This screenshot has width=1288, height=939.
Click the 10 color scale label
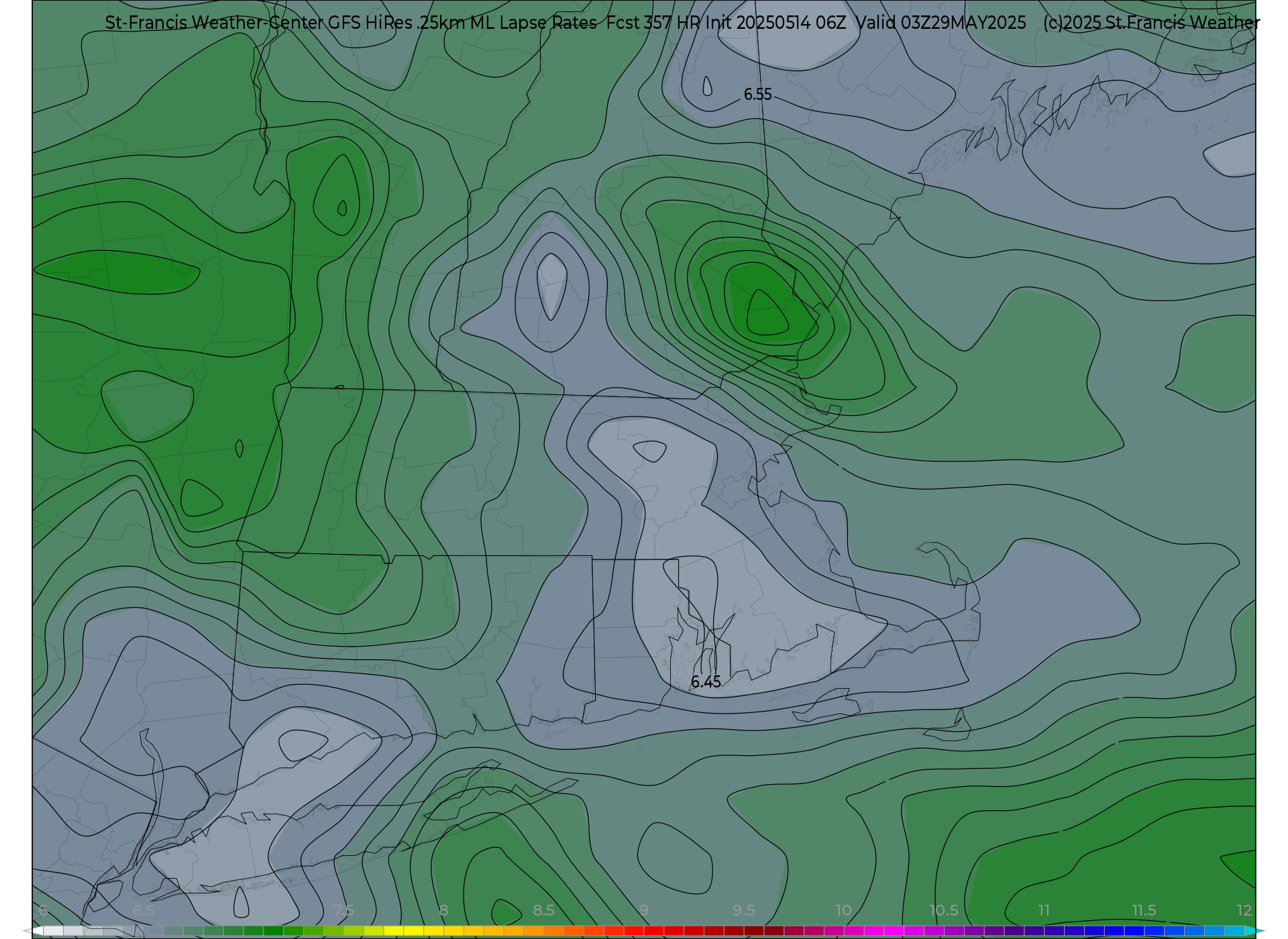843,910
